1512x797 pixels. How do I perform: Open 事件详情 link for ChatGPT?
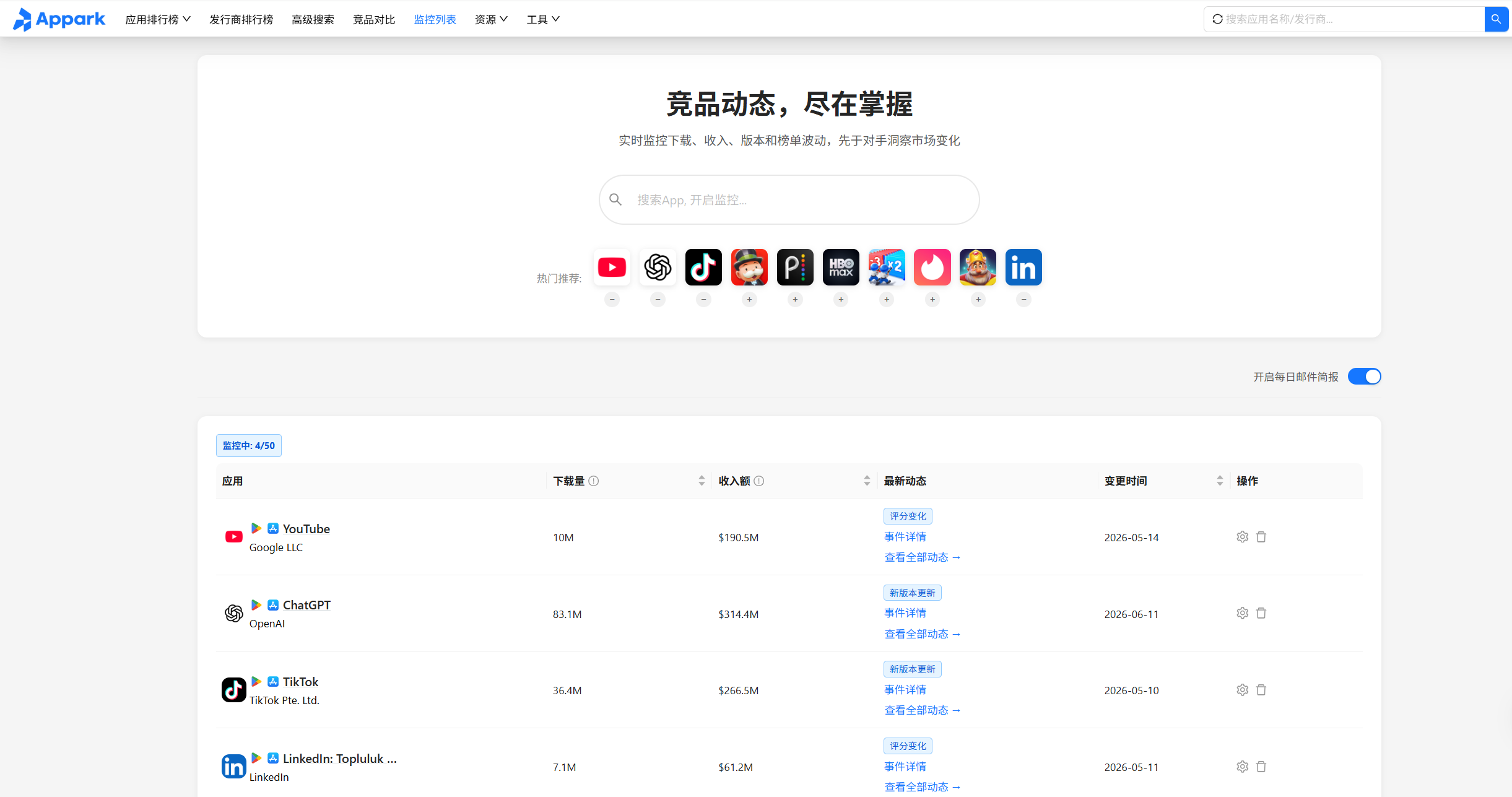tap(905, 613)
